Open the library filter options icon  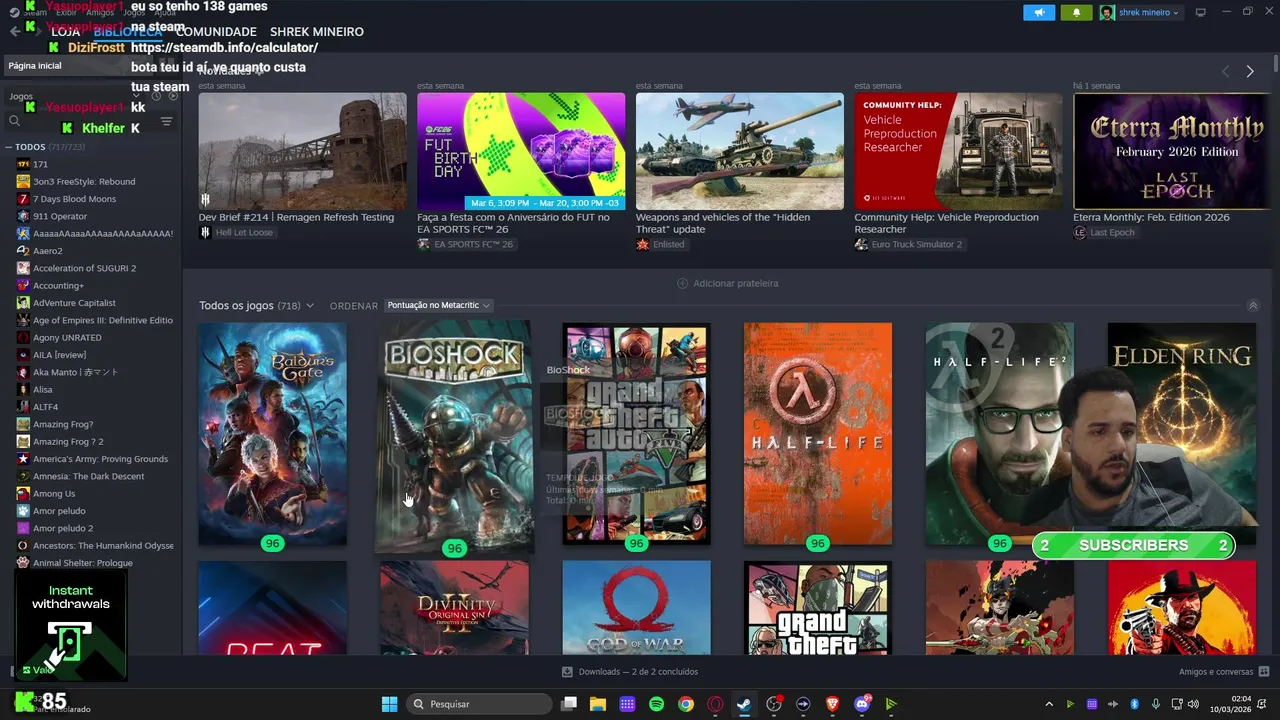click(x=166, y=121)
